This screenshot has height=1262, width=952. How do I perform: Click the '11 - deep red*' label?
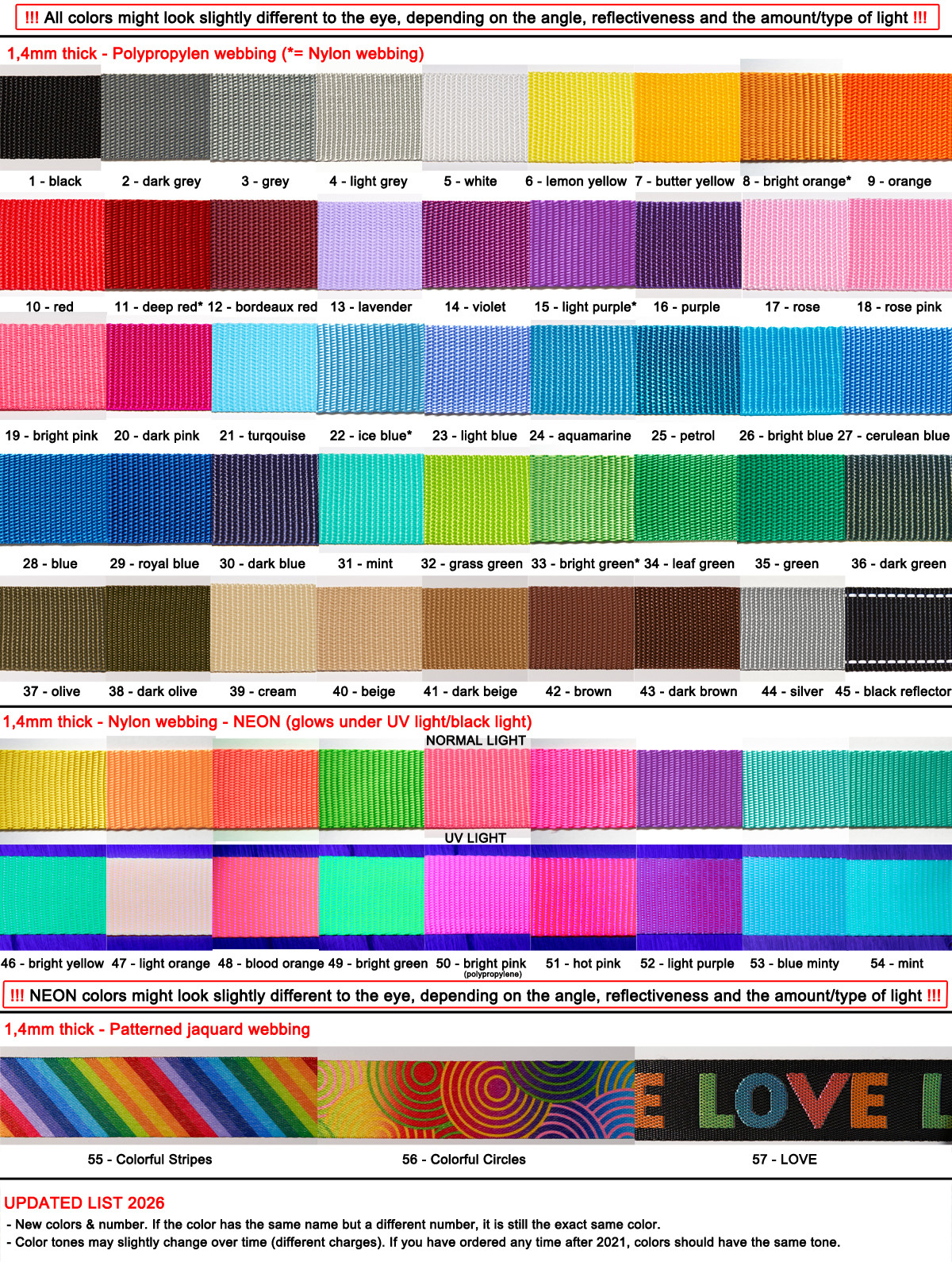(158, 307)
